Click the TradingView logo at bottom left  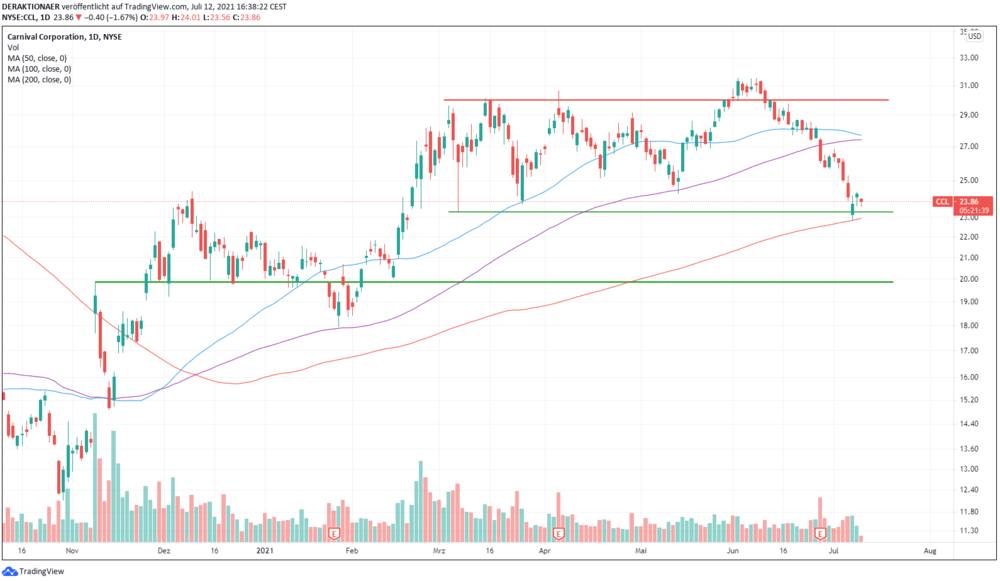tap(34, 571)
